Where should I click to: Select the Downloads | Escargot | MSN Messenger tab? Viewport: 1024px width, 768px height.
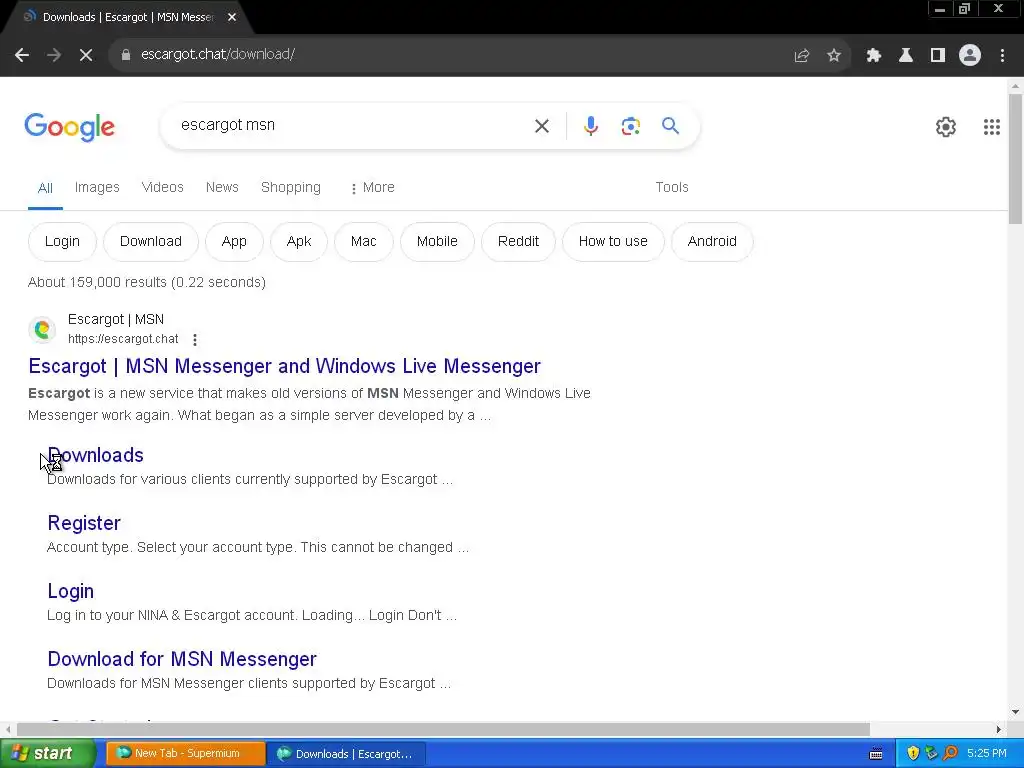point(127,17)
